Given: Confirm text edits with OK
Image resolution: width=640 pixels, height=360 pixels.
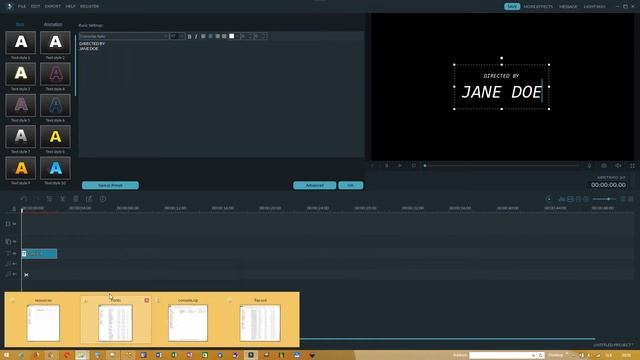Looking at the screenshot, I should click(351, 185).
